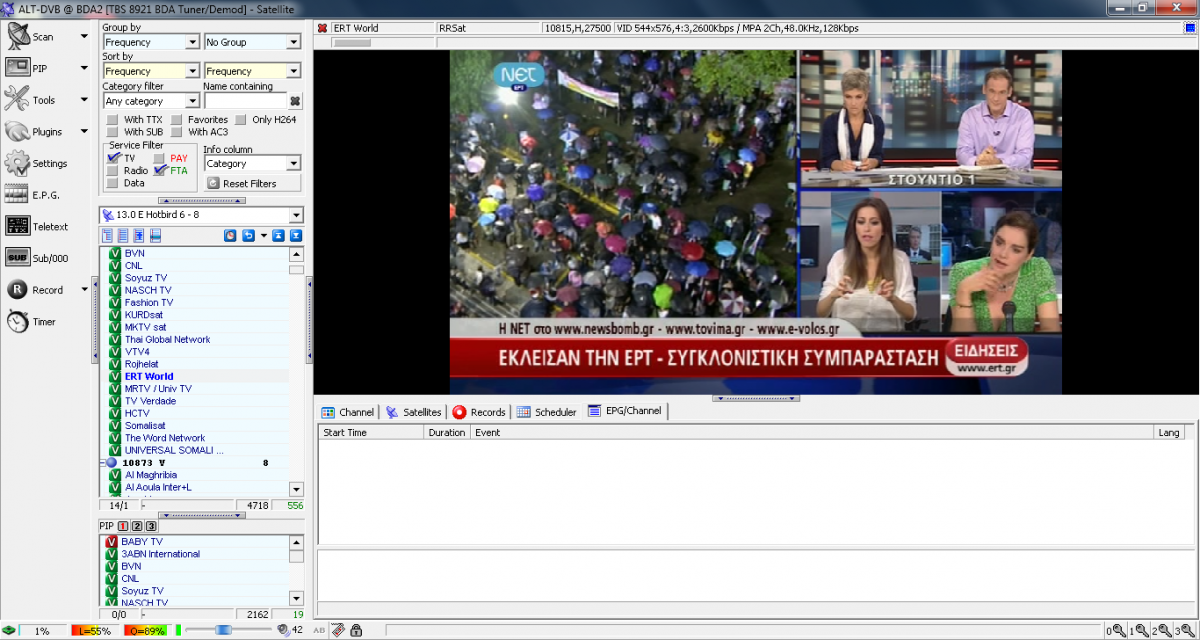This screenshot has height=640, width=1200.
Task: Expand the Record dropdown arrow
Action: tap(83, 290)
